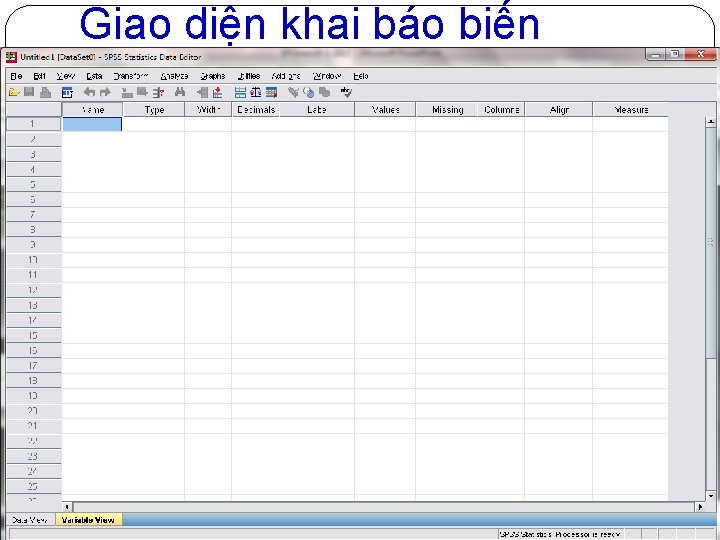Open the Graphs menu

[x=213, y=76]
